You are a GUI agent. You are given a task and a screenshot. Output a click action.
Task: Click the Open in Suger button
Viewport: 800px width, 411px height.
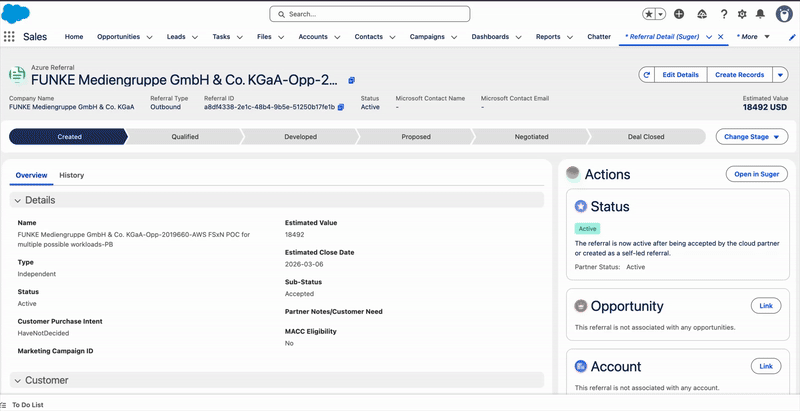[x=756, y=174]
